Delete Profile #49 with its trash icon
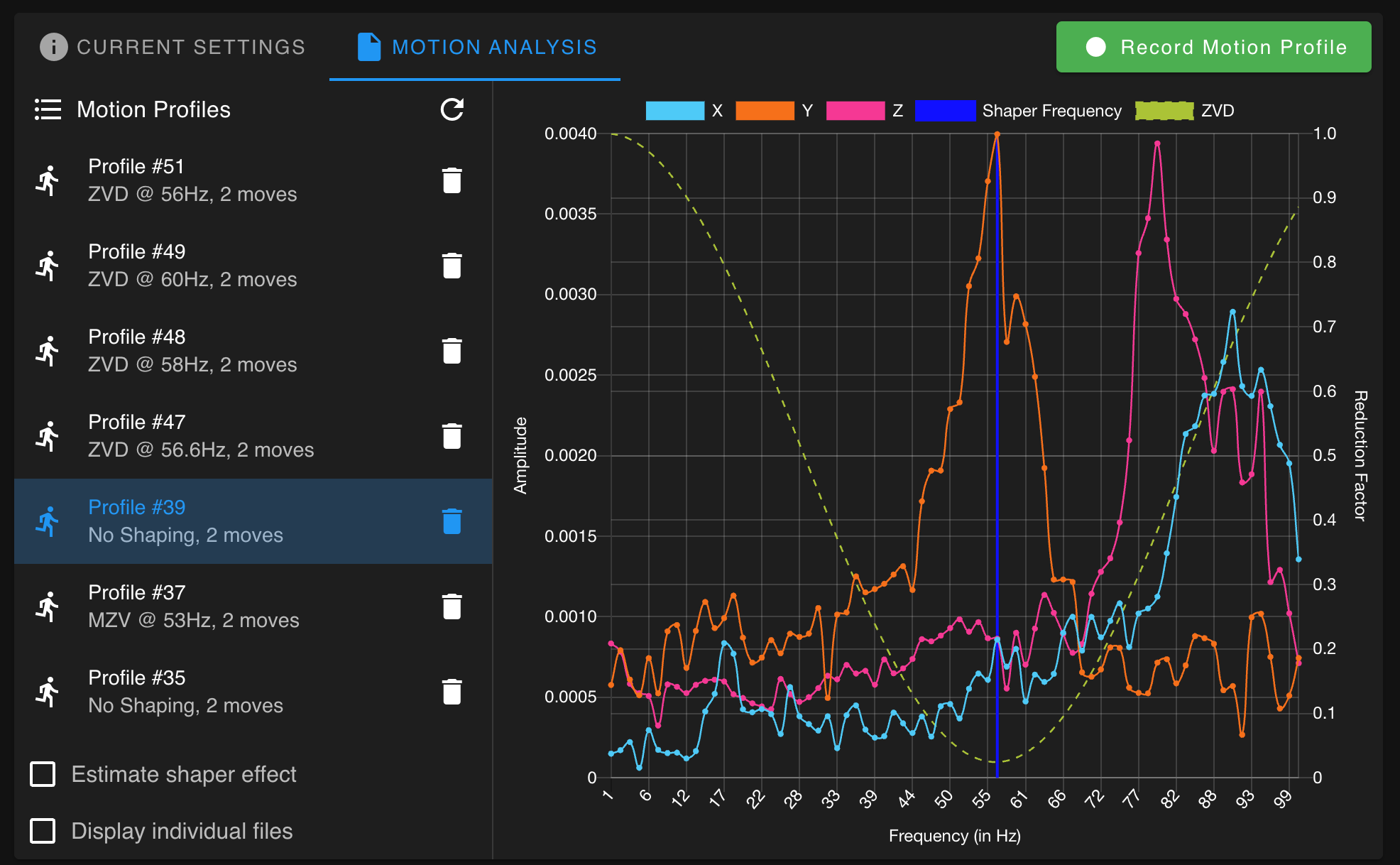 tap(452, 266)
